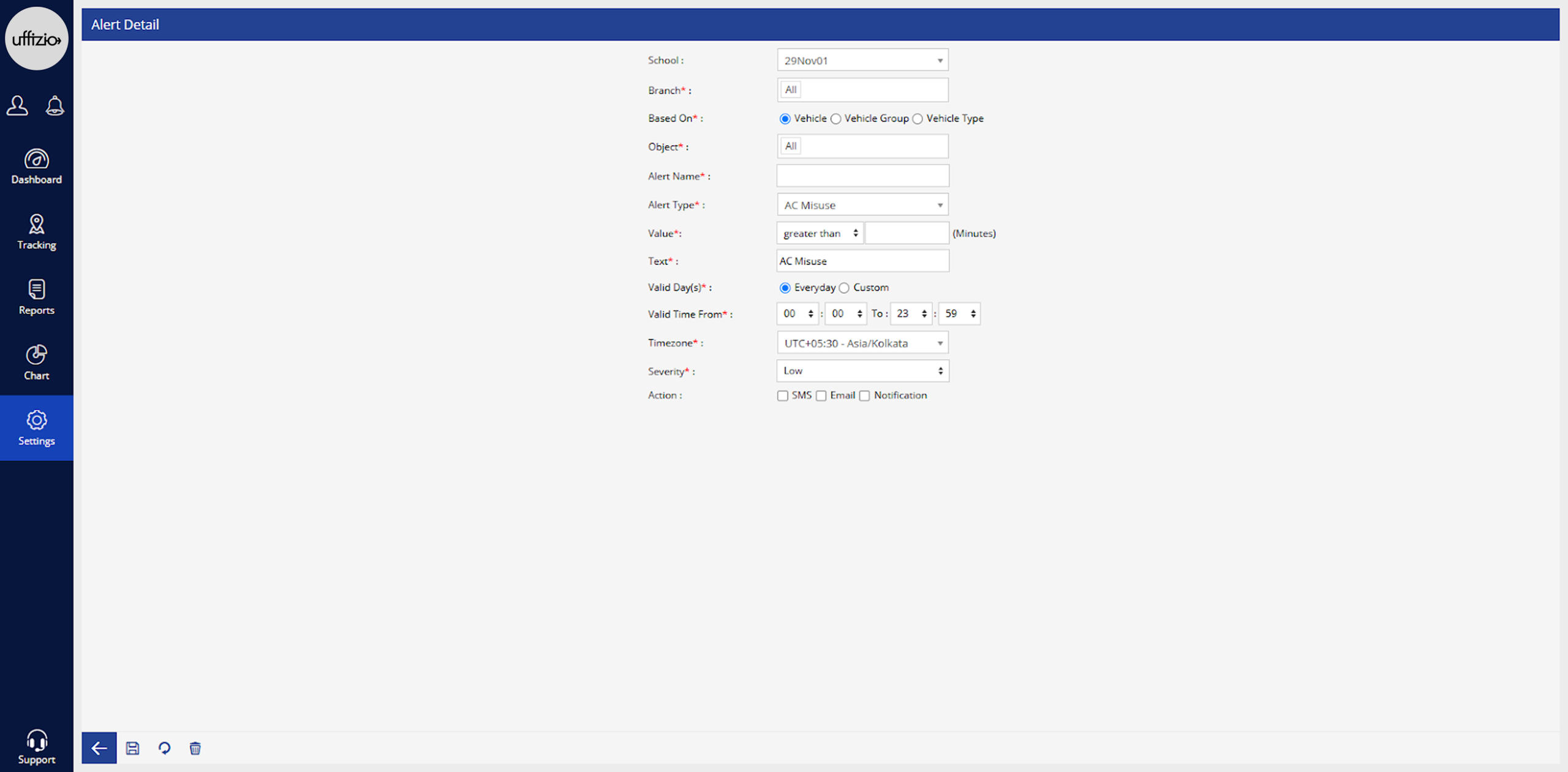Open the Severity dropdown
The image size is (1568, 772).
[x=862, y=371]
